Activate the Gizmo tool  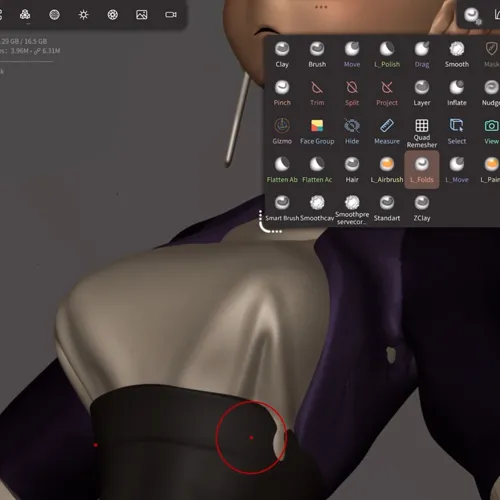tap(282, 132)
